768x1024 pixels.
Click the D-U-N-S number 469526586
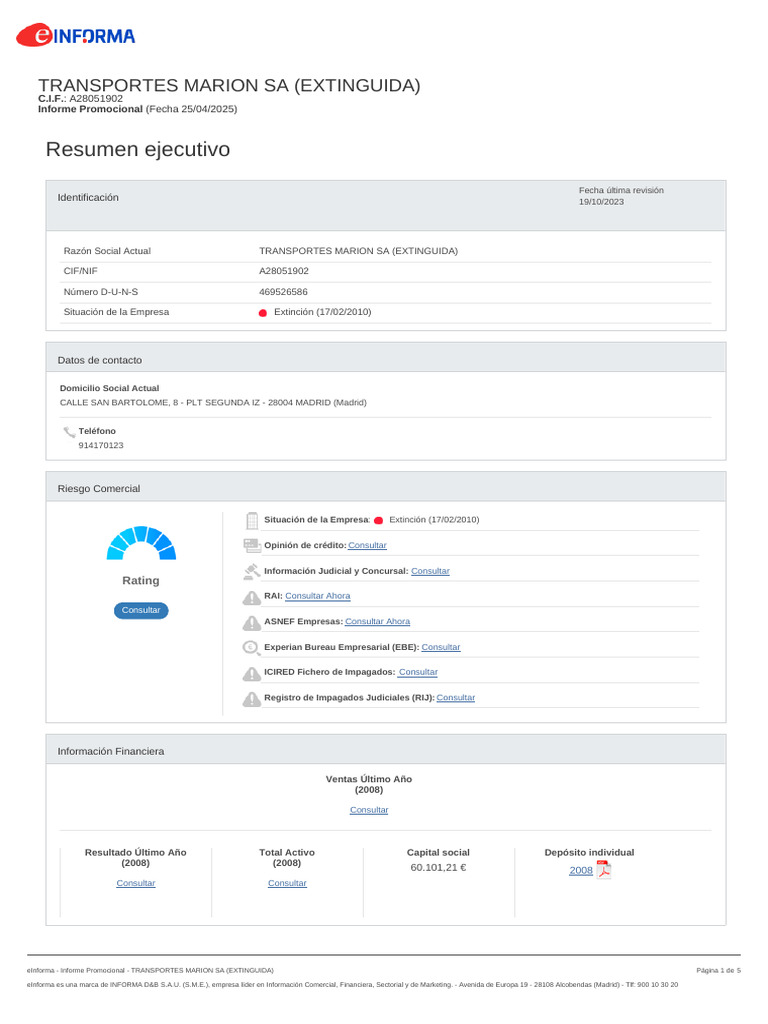(x=283, y=292)
